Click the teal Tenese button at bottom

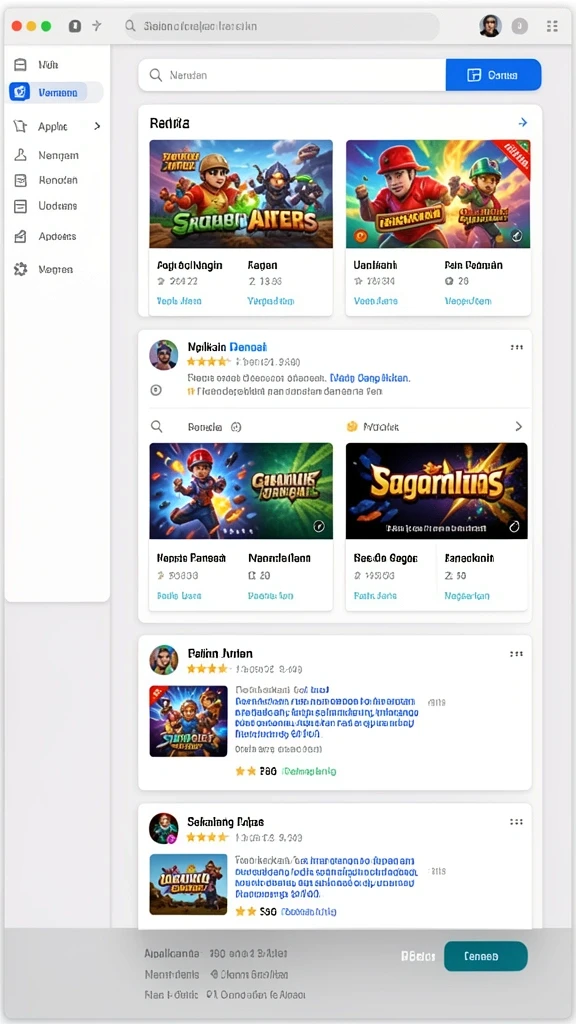(x=485, y=956)
